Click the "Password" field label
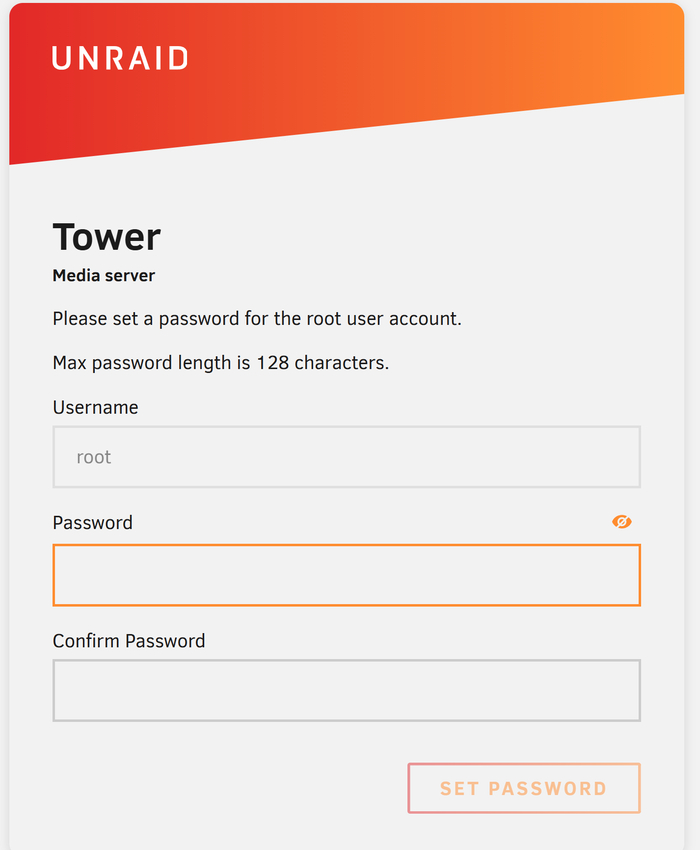Screen dimensions: 700x850 (x=92, y=522)
